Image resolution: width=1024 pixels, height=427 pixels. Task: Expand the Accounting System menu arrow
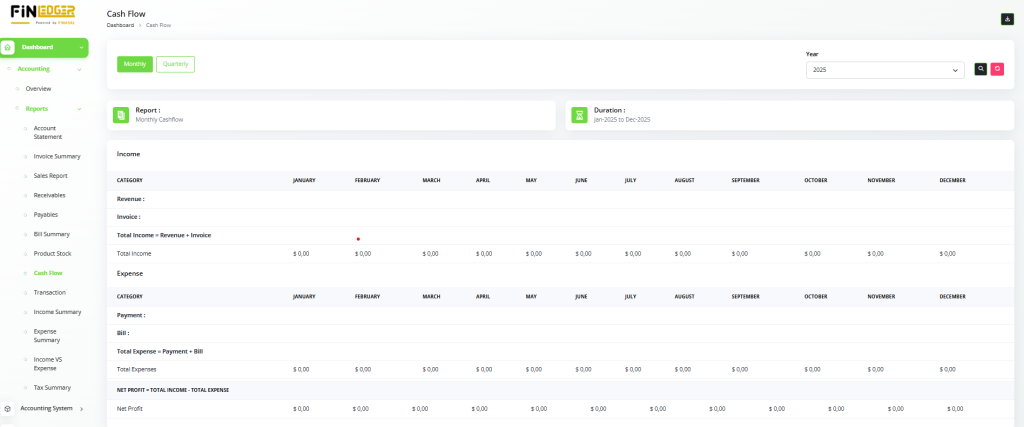tap(81, 409)
